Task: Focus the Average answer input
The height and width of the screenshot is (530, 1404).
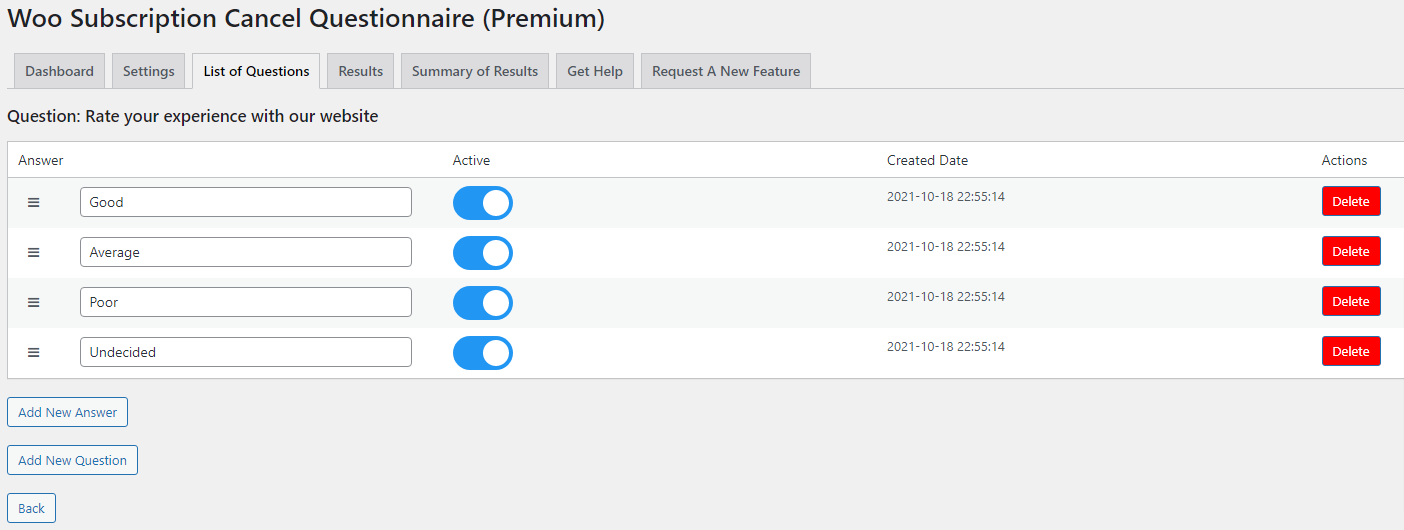Action: click(x=246, y=252)
